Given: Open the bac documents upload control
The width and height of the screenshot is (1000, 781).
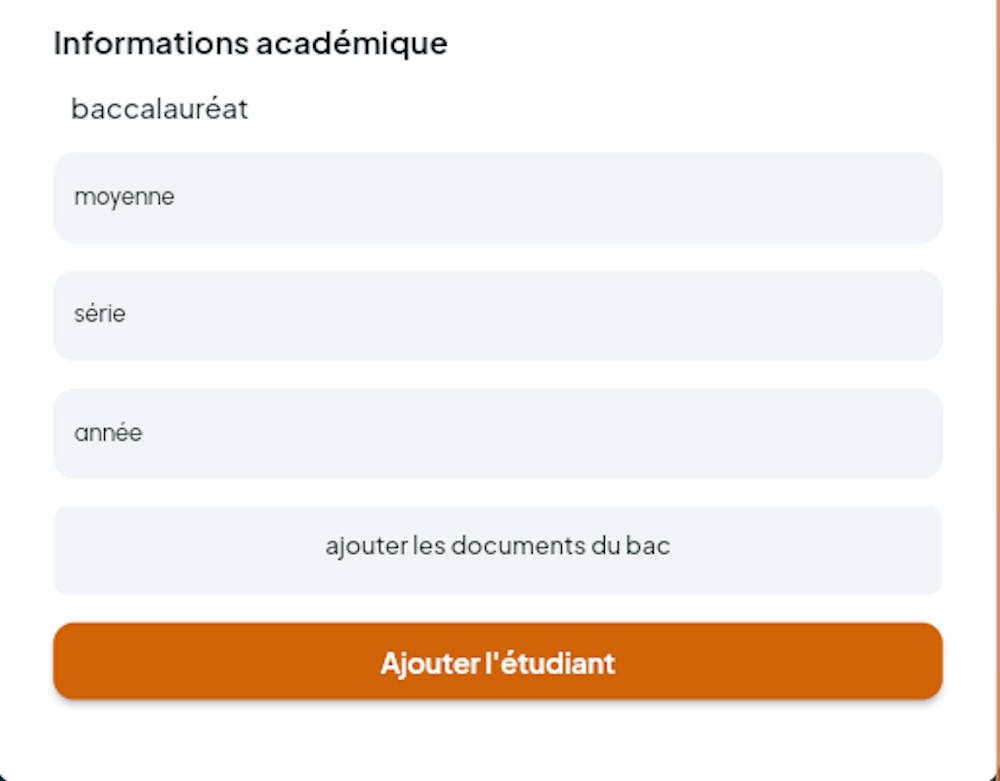Looking at the screenshot, I should coord(497,549).
